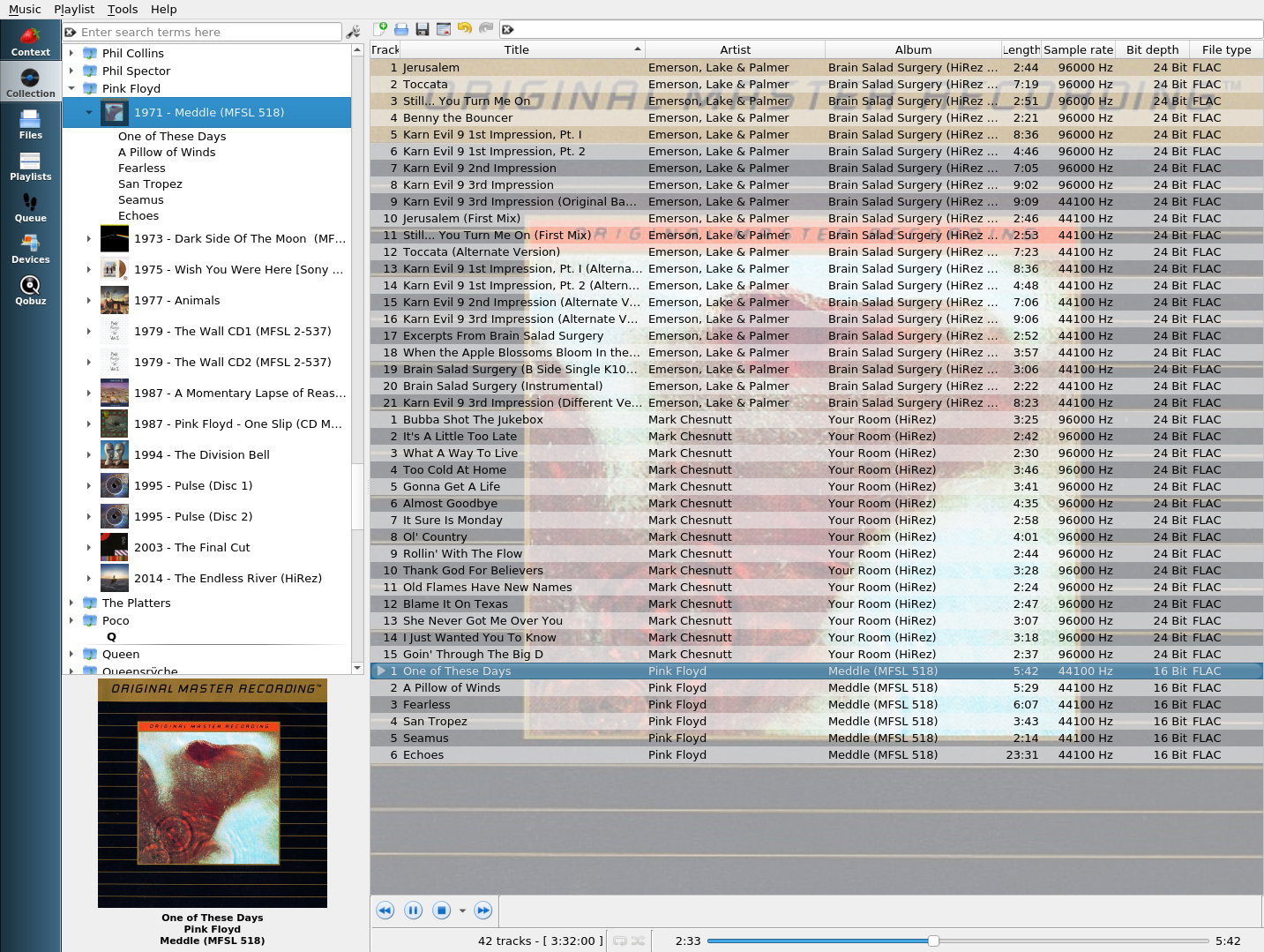The height and width of the screenshot is (952, 1264).
Task: Sort playlist by Length column header
Action: 1021,49
